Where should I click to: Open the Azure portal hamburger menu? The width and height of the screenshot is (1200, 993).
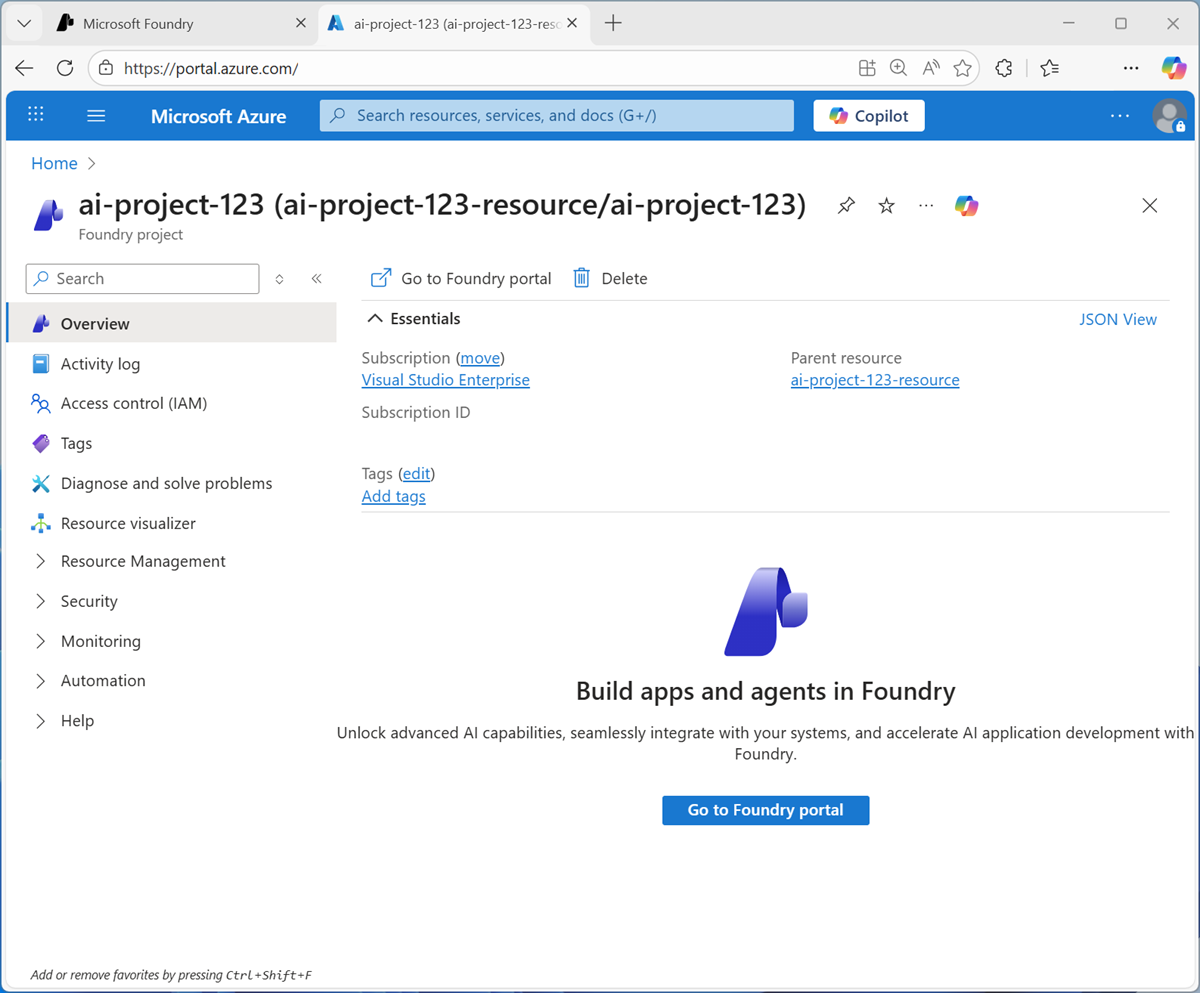pos(96,115)
